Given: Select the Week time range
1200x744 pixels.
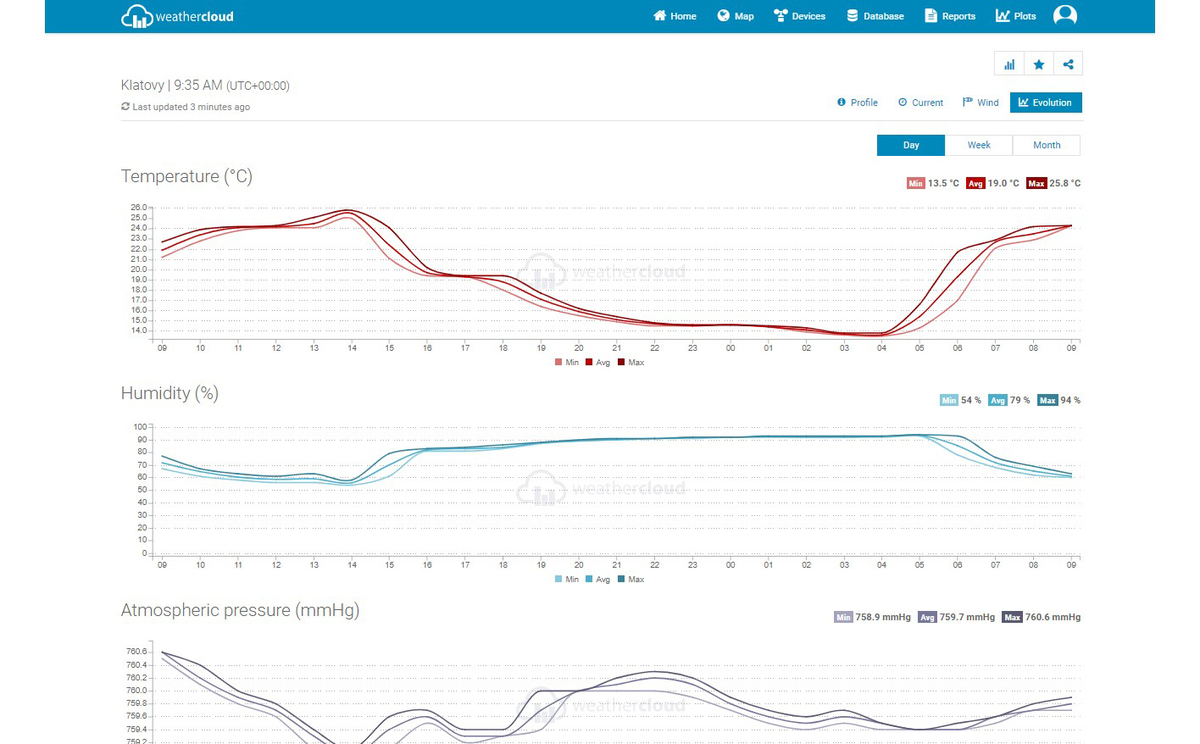Looking at the screenshot, I should [x=979, y=145].
